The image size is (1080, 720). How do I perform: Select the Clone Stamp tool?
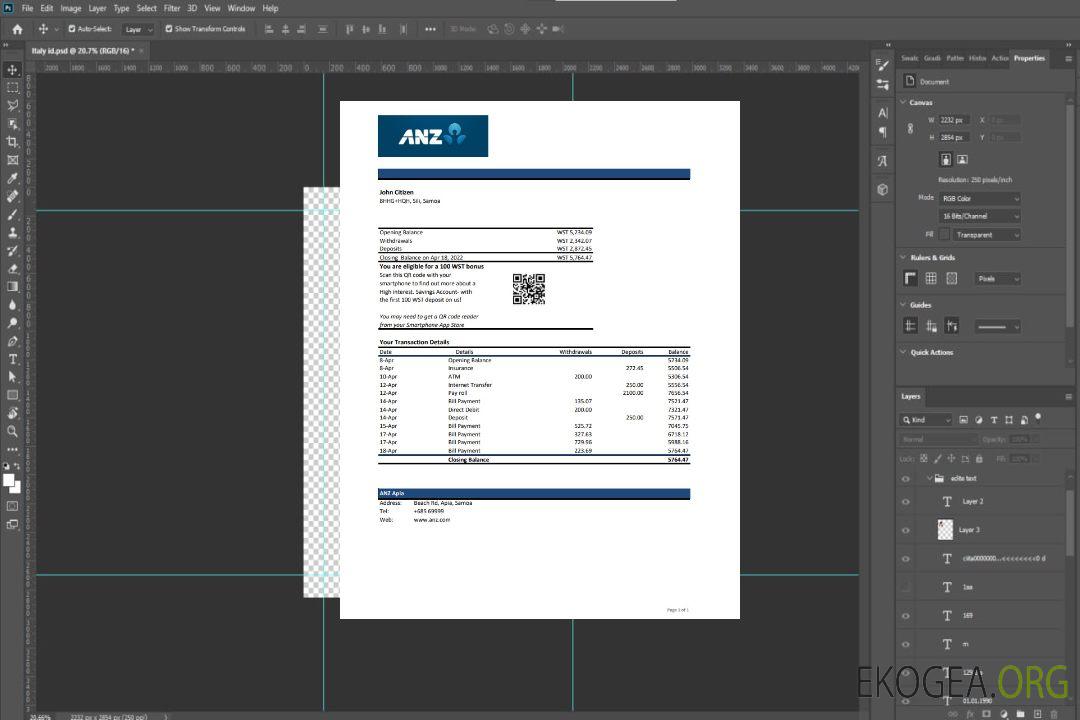point(12,233)
